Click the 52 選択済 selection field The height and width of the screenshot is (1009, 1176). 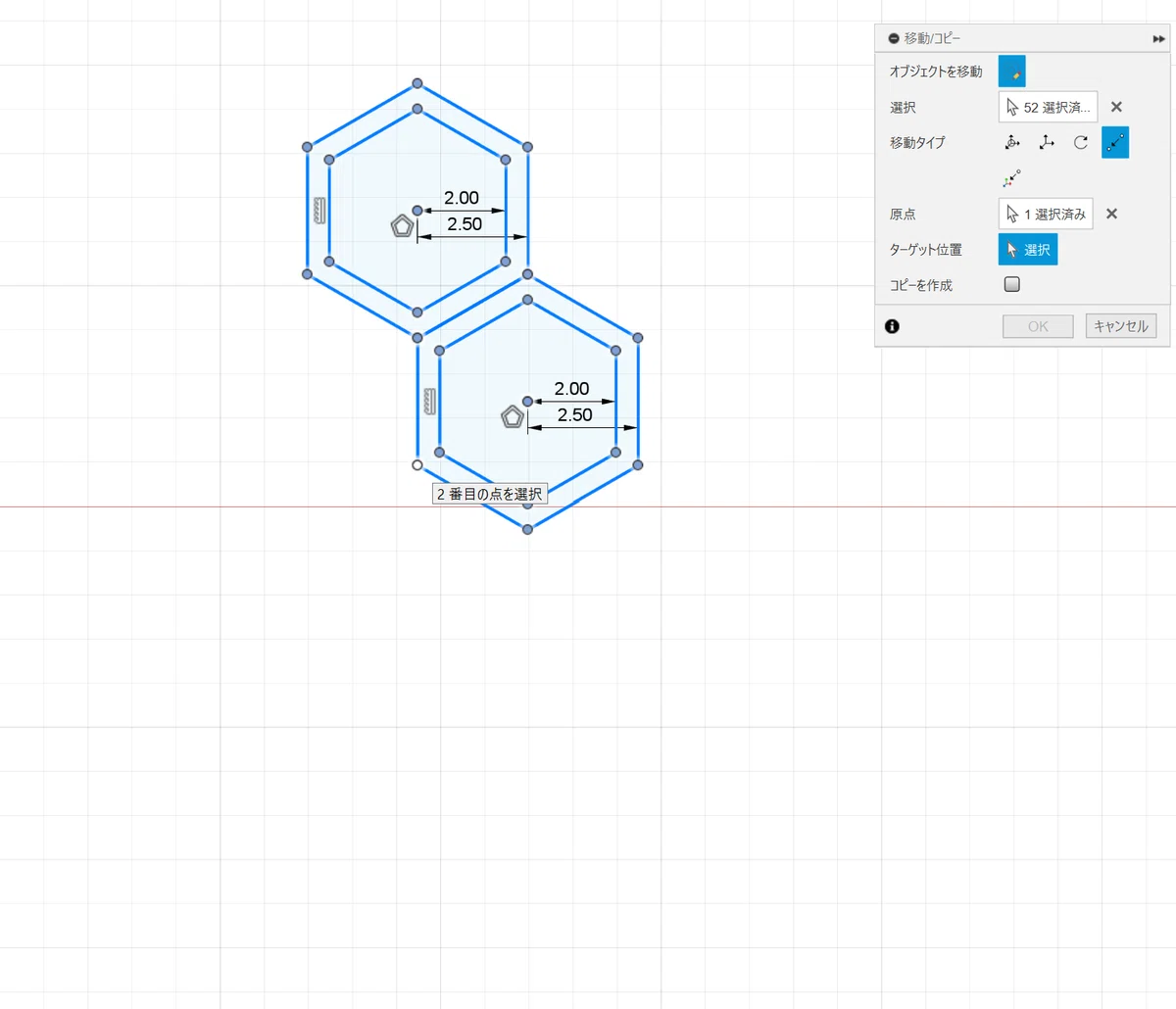1048,107
